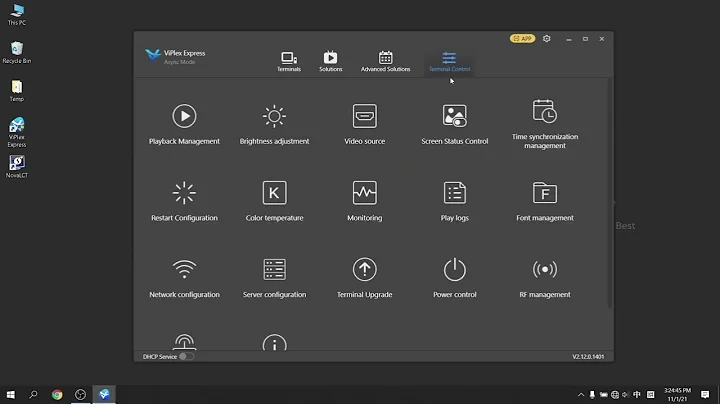This screenshot has height=404, width=720.
Task: Open Chrome from the taskbar
Action: 57,394
